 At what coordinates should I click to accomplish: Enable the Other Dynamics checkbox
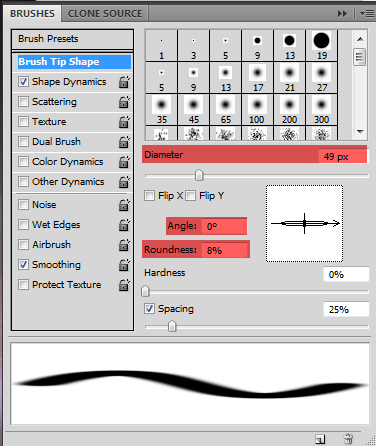[23, 182]
